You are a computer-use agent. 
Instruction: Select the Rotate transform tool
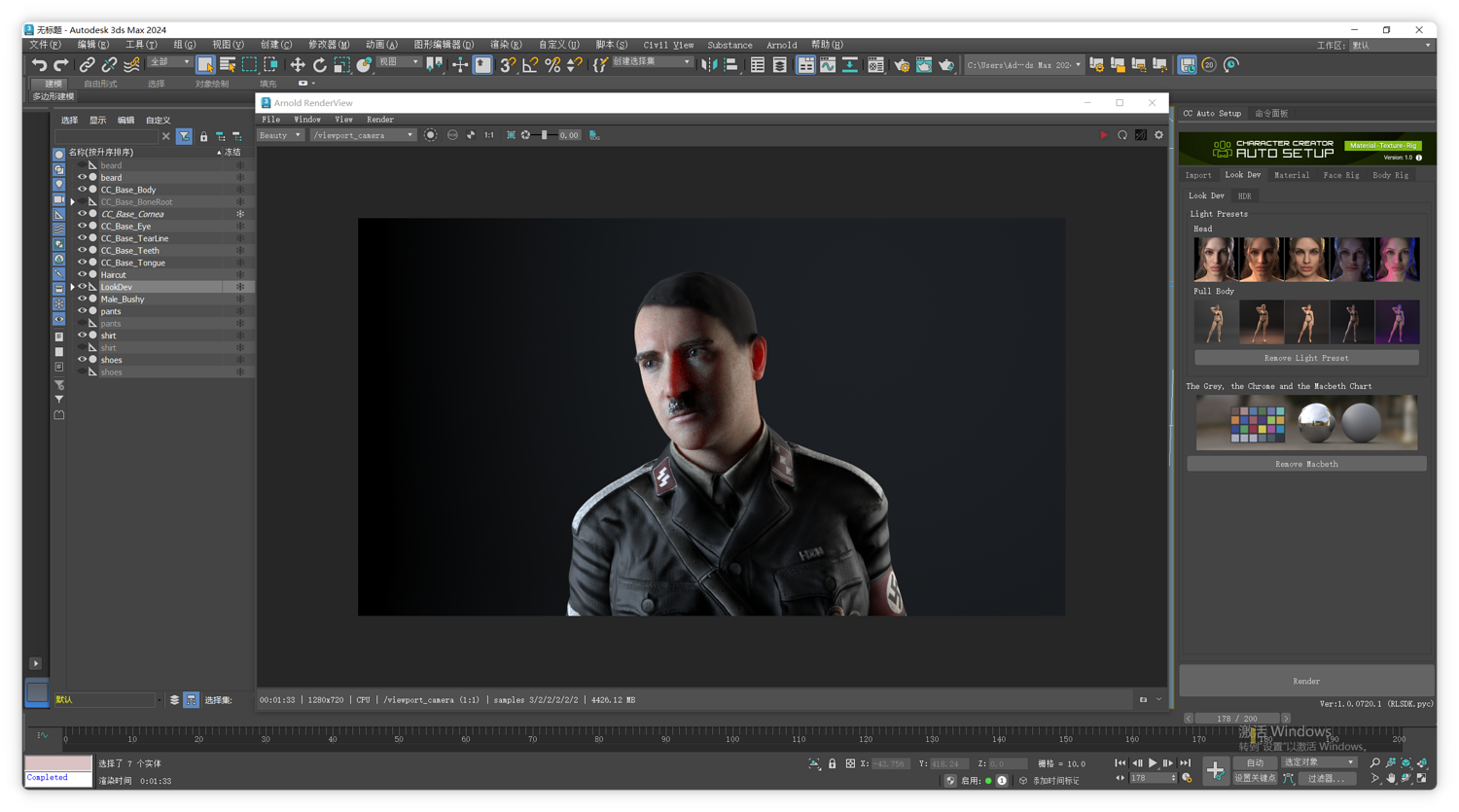pos(319,65)
